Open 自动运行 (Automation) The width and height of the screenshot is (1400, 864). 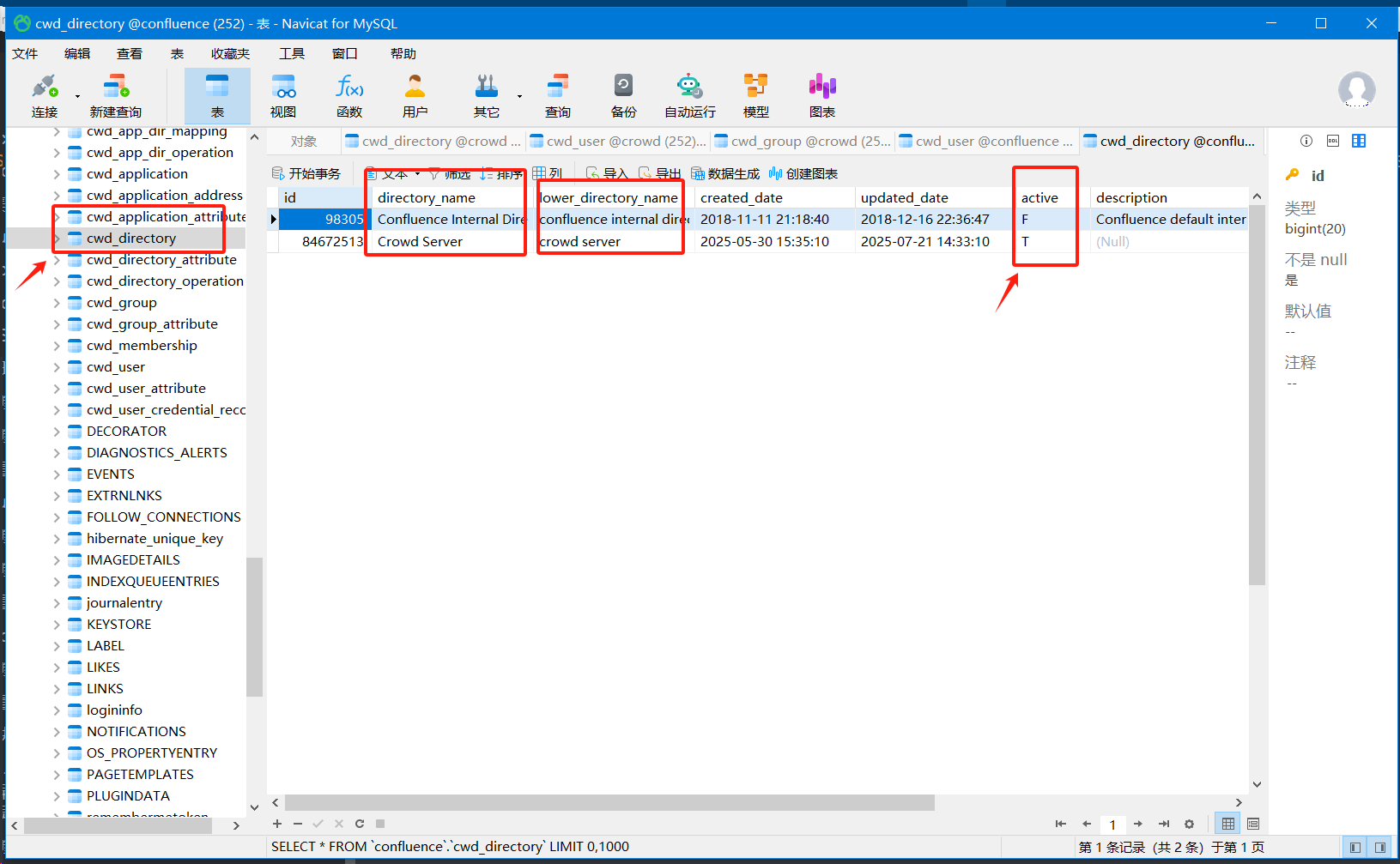point(690,95)
